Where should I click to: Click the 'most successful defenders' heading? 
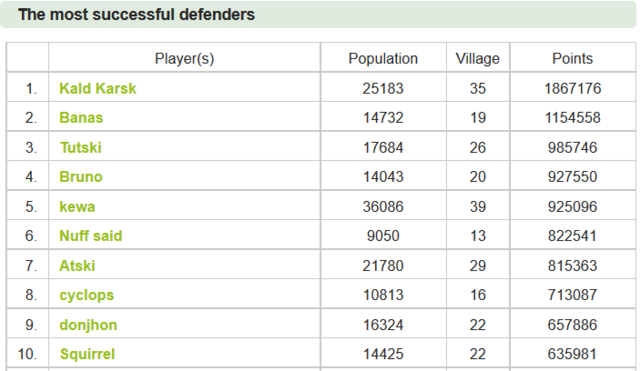coord(136,15)
